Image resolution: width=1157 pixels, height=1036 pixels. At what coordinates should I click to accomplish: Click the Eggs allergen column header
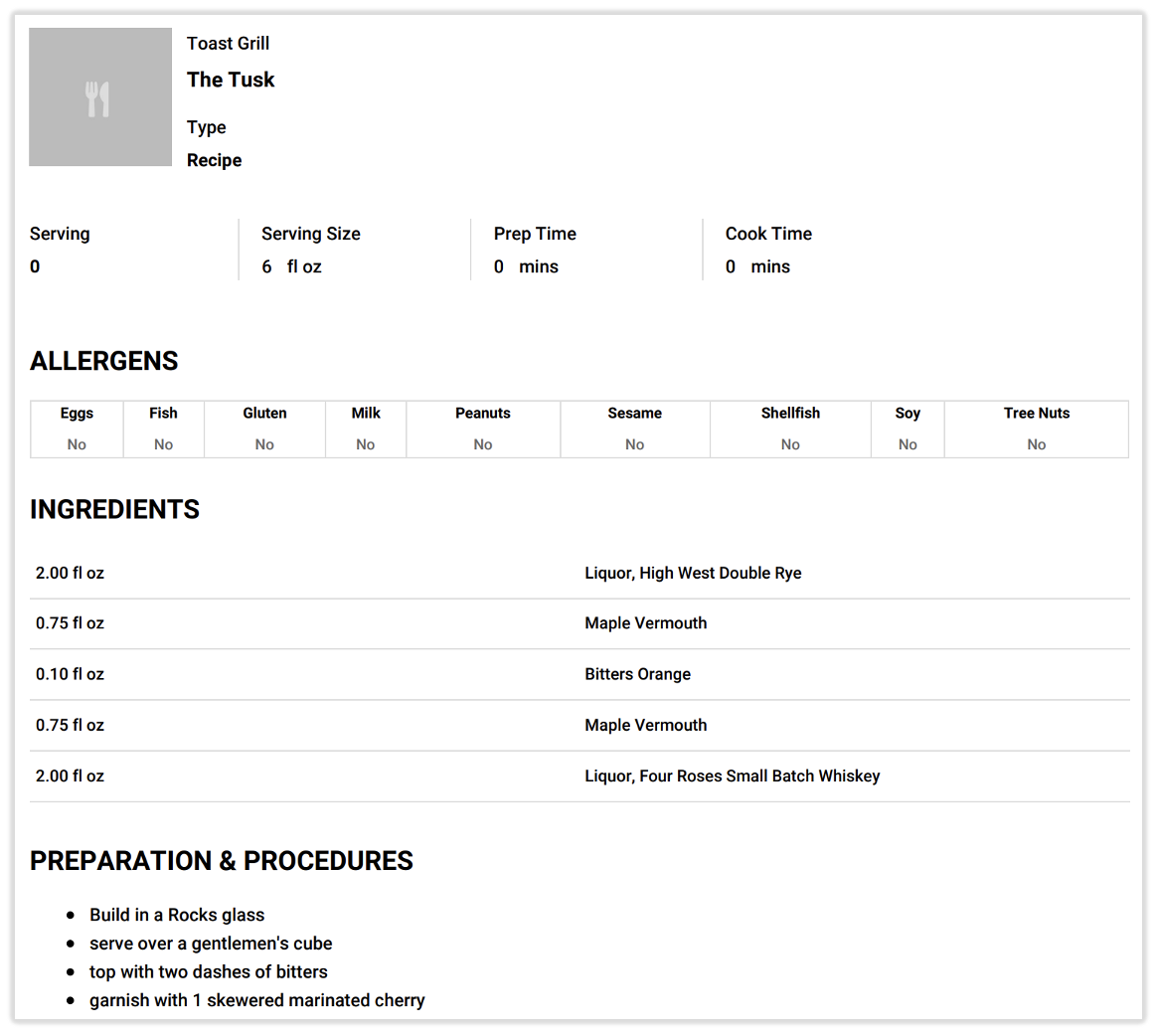coord(77,414)
